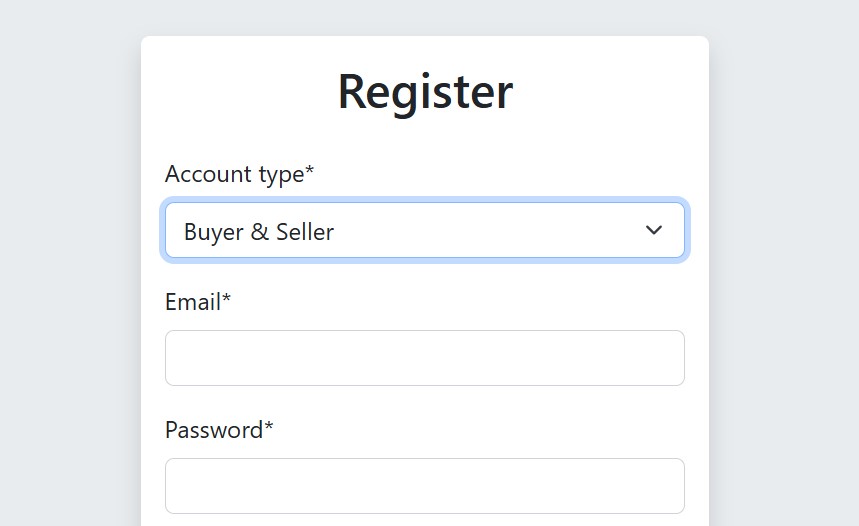Image resolution: width=859 pixels, height=526 pixels.
Task: Focus the Email input field
Action: [424, 358]
